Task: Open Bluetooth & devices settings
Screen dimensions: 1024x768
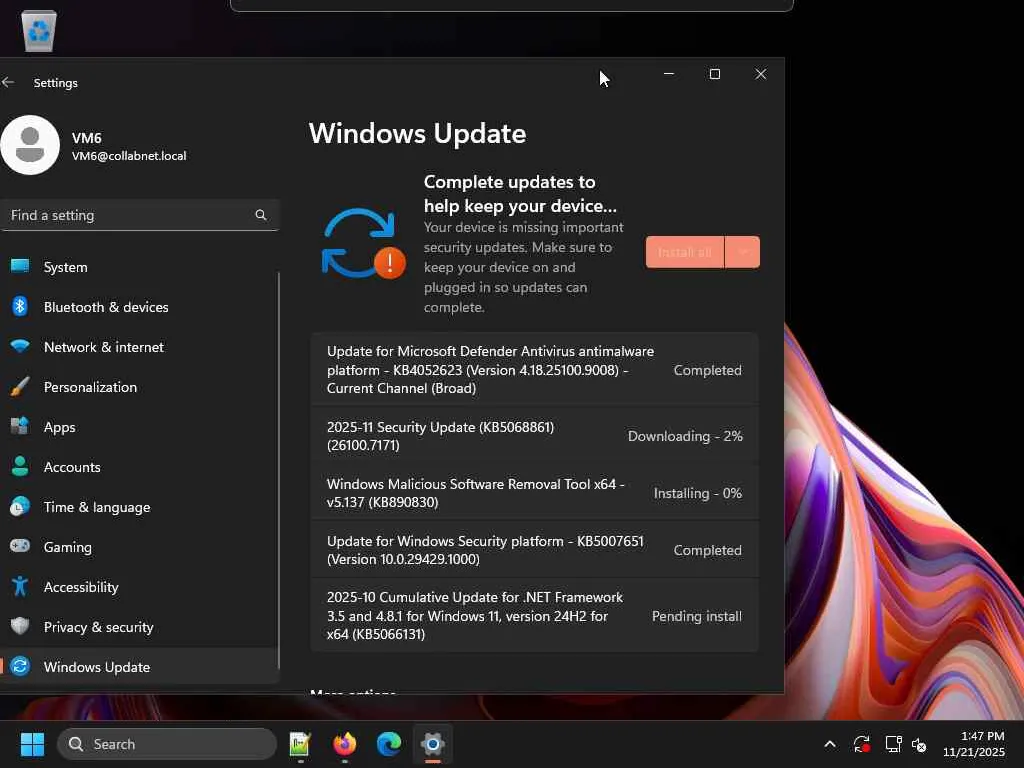Action: (x=140, y=307)
